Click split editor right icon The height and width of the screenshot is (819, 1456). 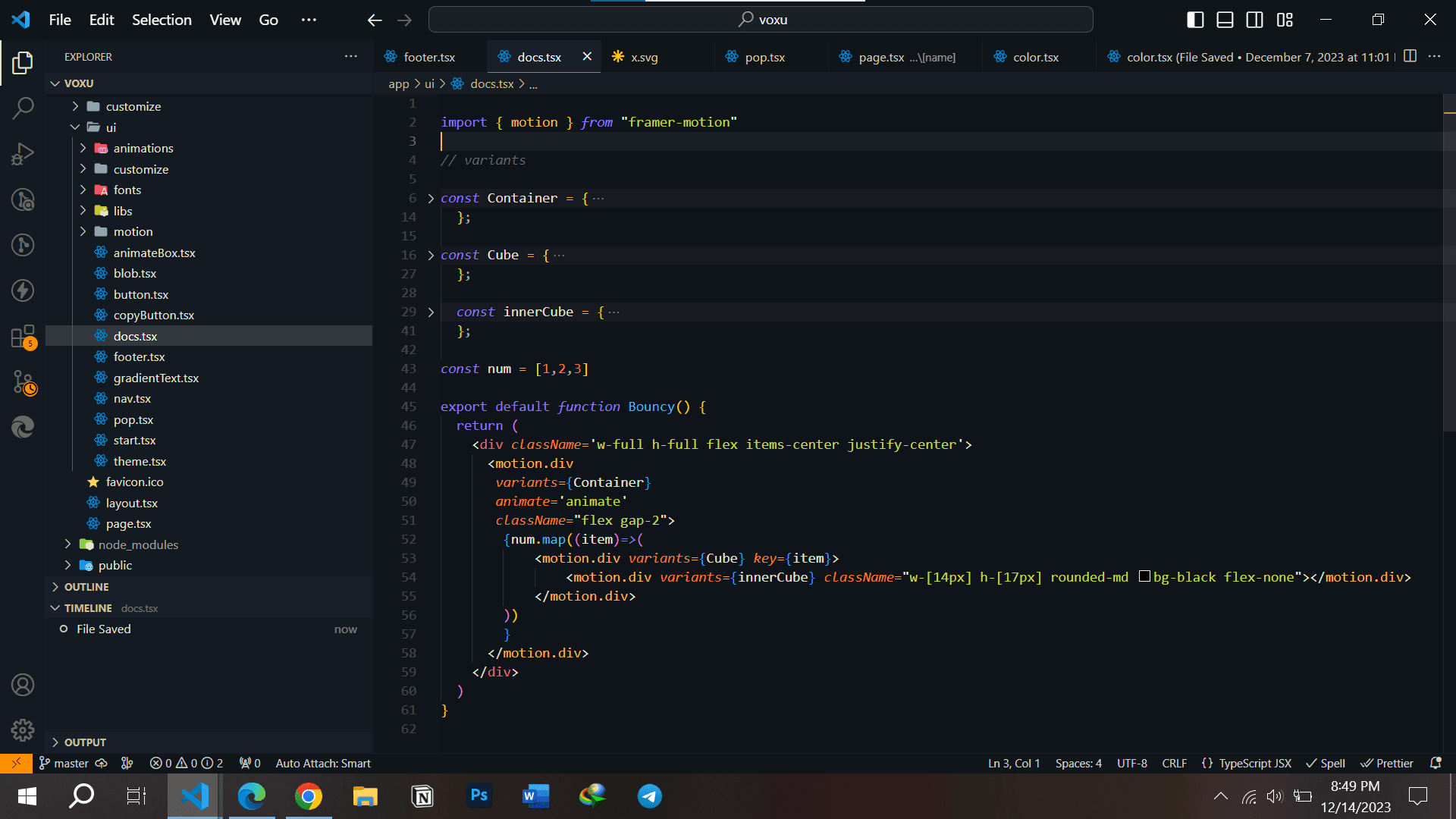[1410, 56]
